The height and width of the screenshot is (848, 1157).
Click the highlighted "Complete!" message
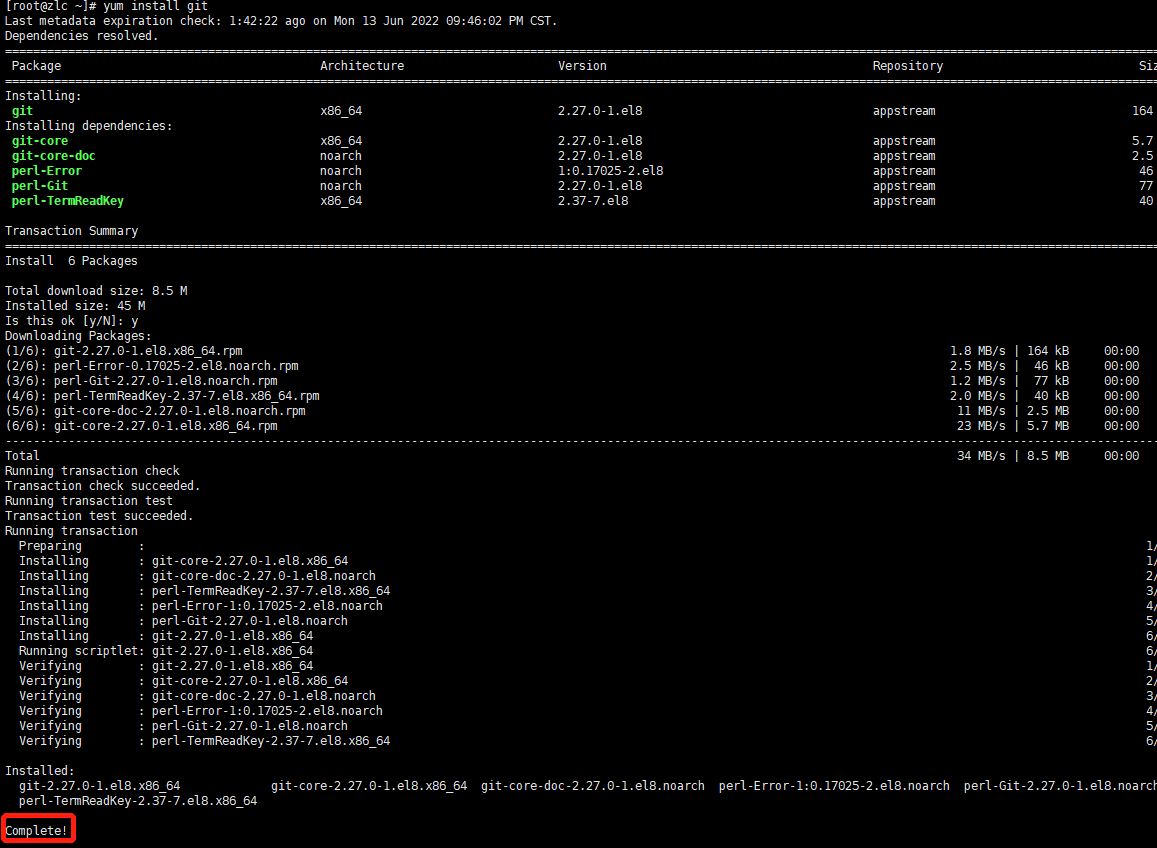click(x=37, y=830)
